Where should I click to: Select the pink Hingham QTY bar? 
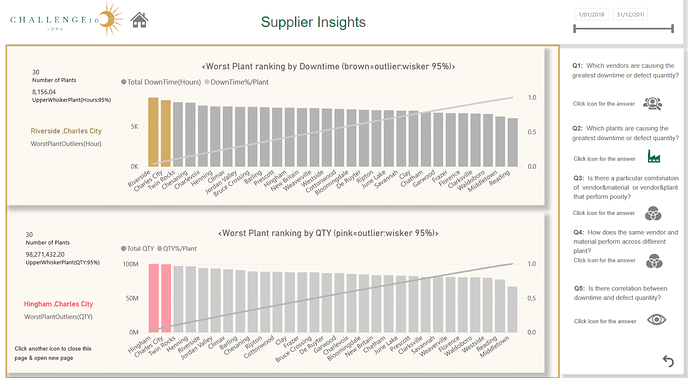tap(154, 298)
